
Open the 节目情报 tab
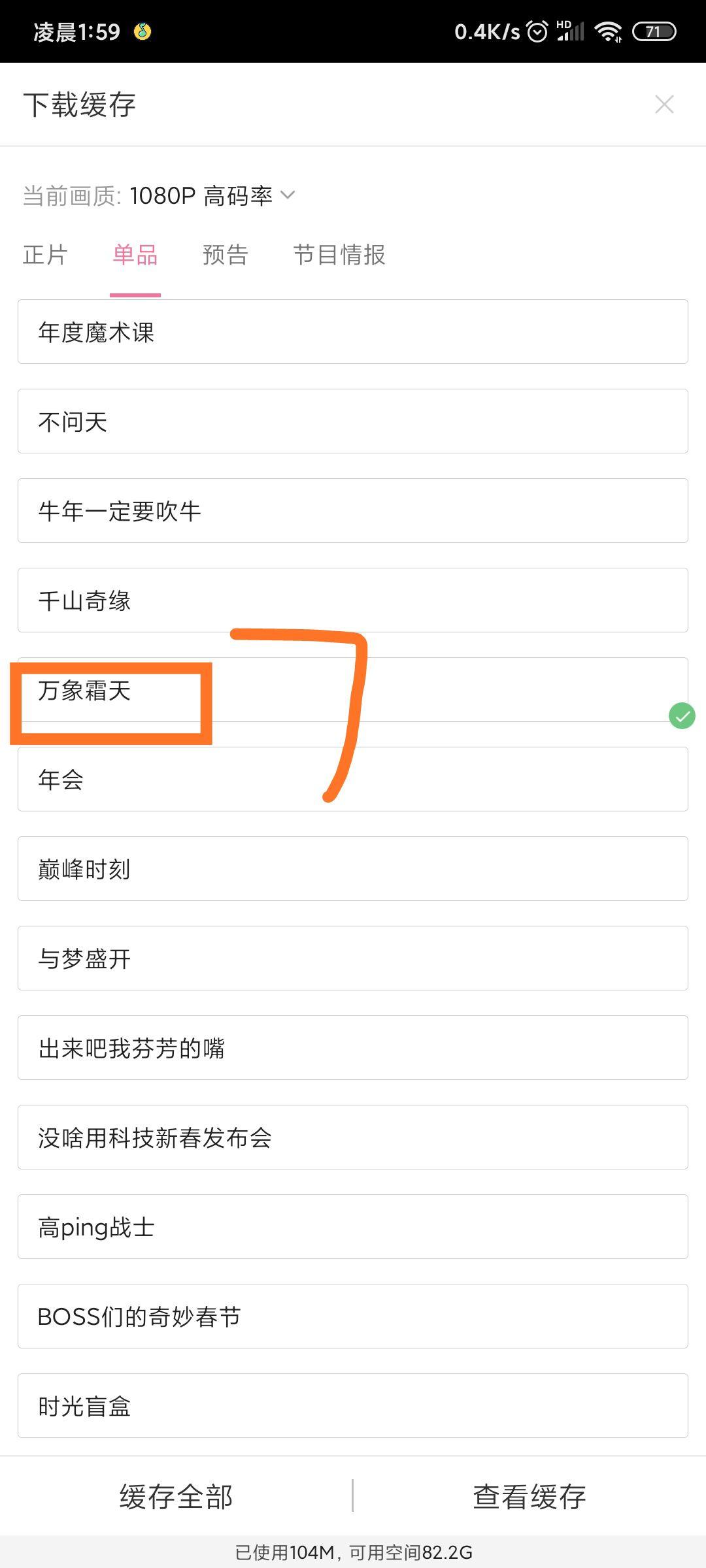click(339, 255)
